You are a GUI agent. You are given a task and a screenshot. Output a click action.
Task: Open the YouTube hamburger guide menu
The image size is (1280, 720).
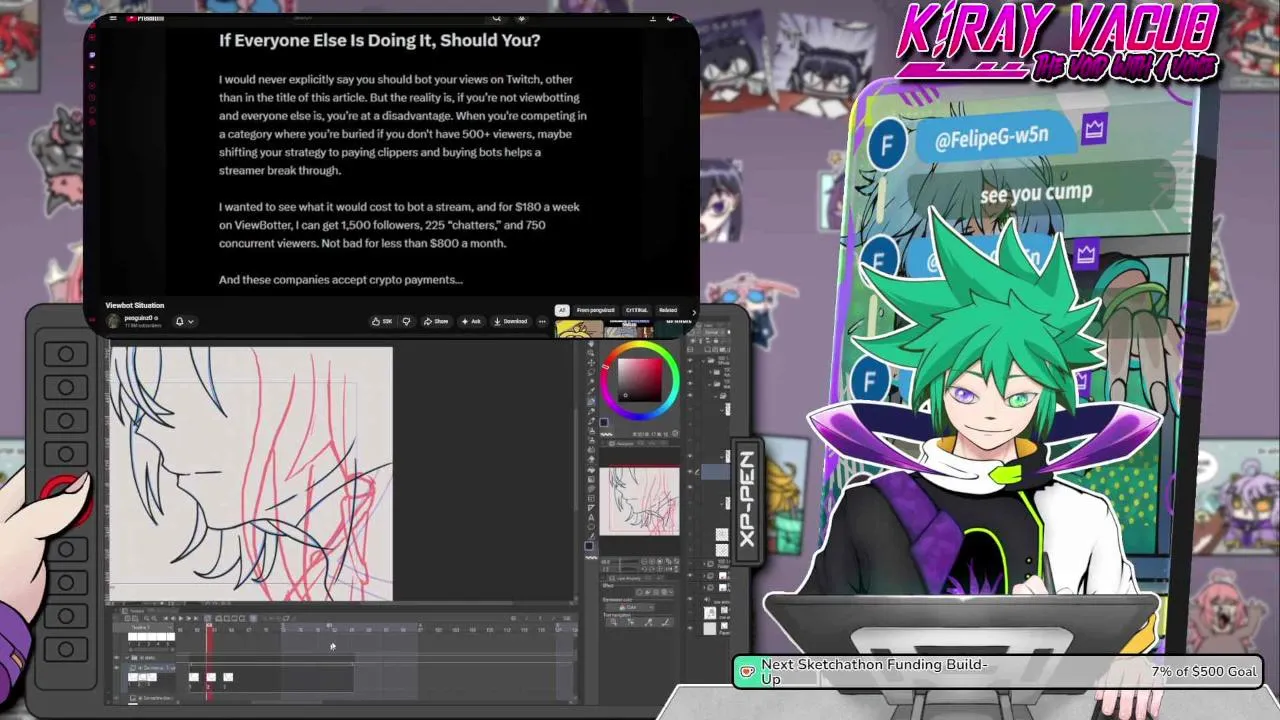pyautogui.click(x=112, y=18)
